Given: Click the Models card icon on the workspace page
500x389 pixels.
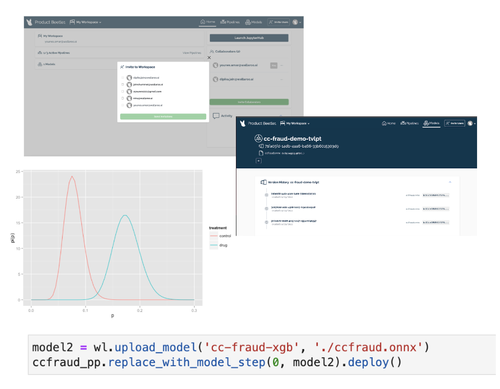Looking at the screenshot, I should point(40,64).
